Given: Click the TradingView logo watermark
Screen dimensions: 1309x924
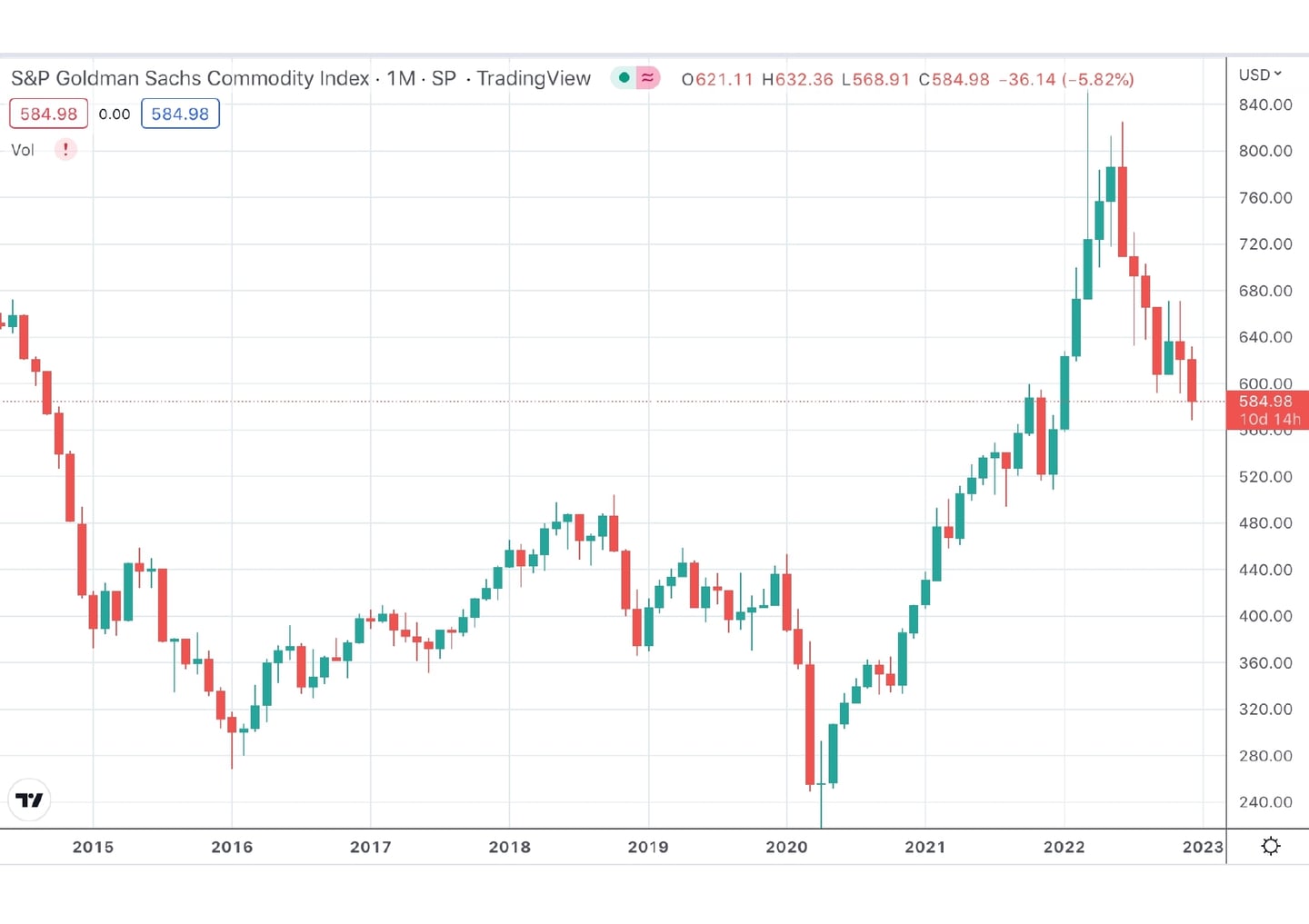Looking at the screenshot, I should click(x=30, y=800).
